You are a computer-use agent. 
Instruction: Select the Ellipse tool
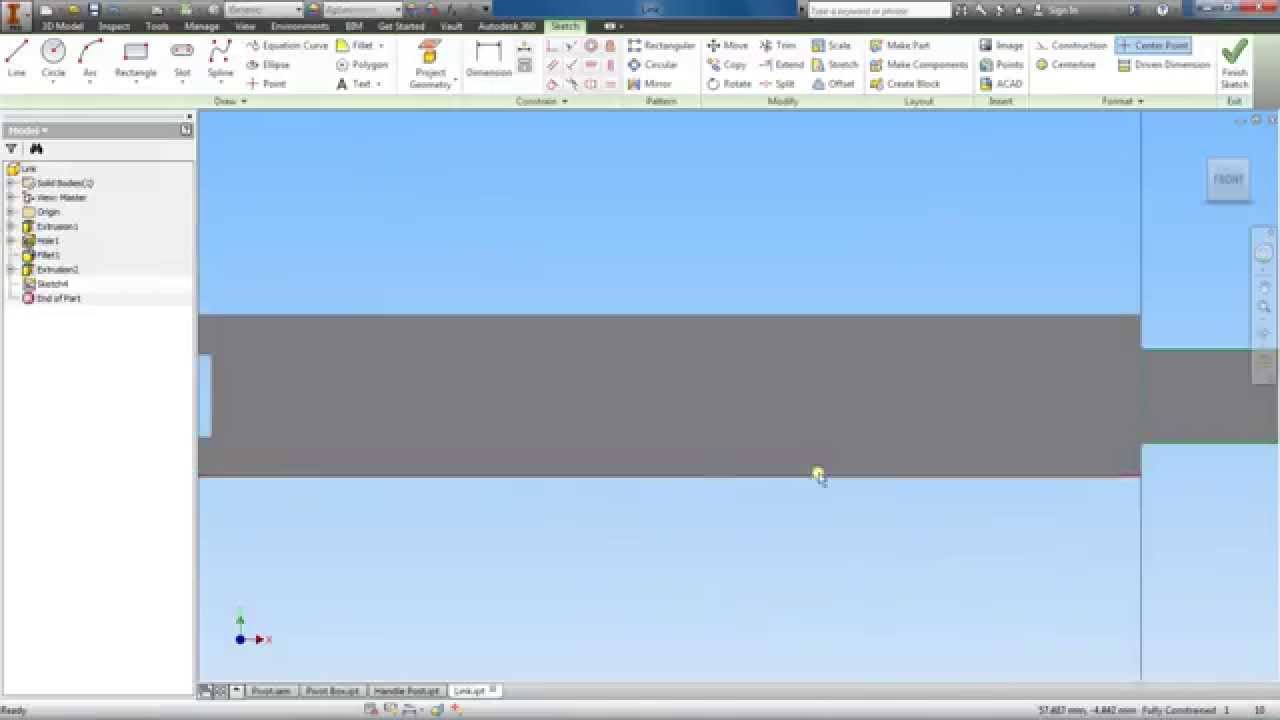268,65
